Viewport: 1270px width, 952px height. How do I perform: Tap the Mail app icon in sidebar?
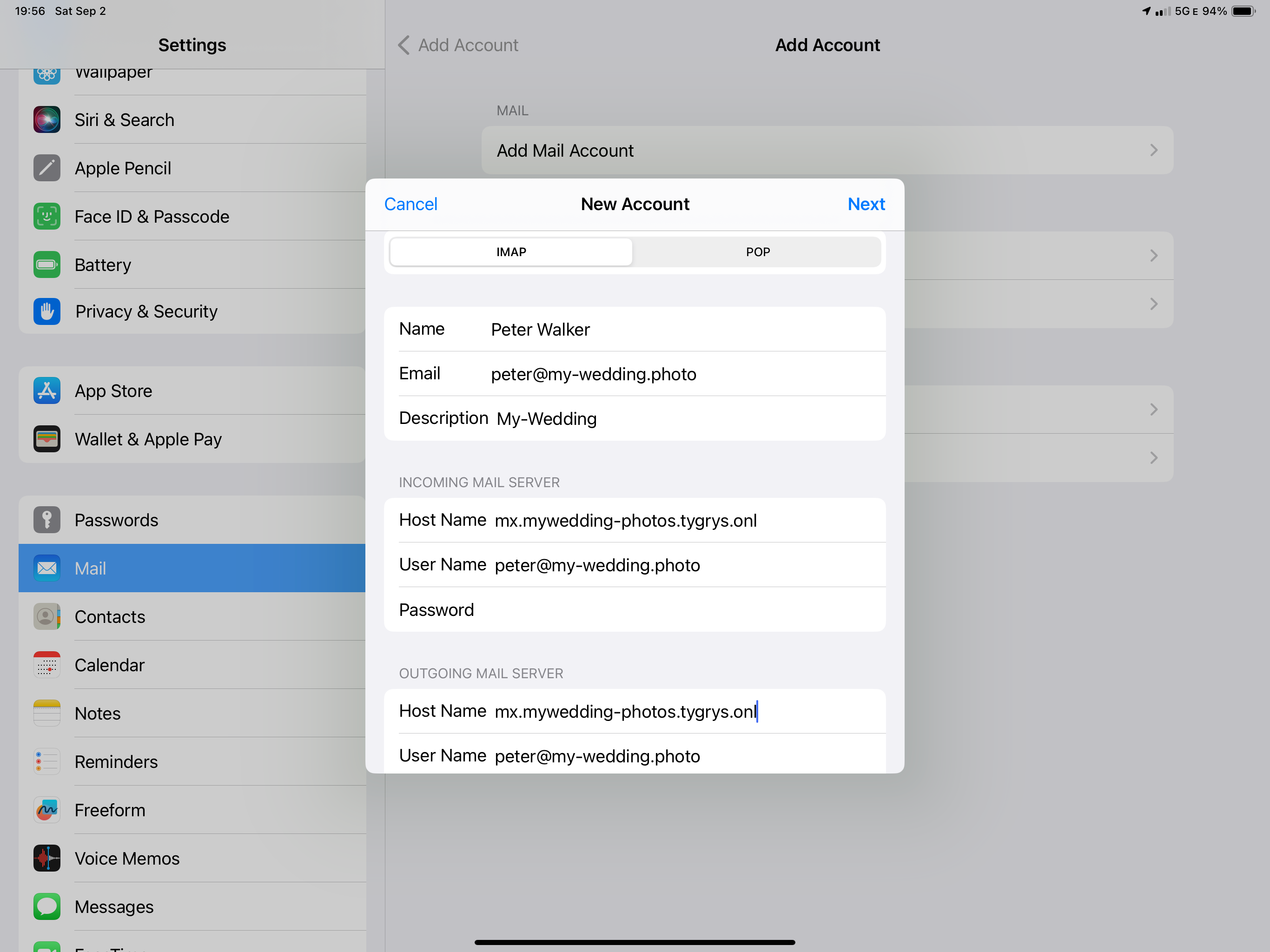pos(47,568)
